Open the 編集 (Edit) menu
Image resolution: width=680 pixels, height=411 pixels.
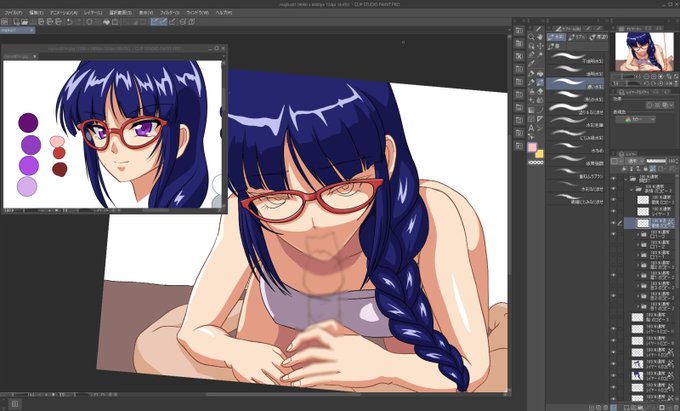tap(35, 13)
